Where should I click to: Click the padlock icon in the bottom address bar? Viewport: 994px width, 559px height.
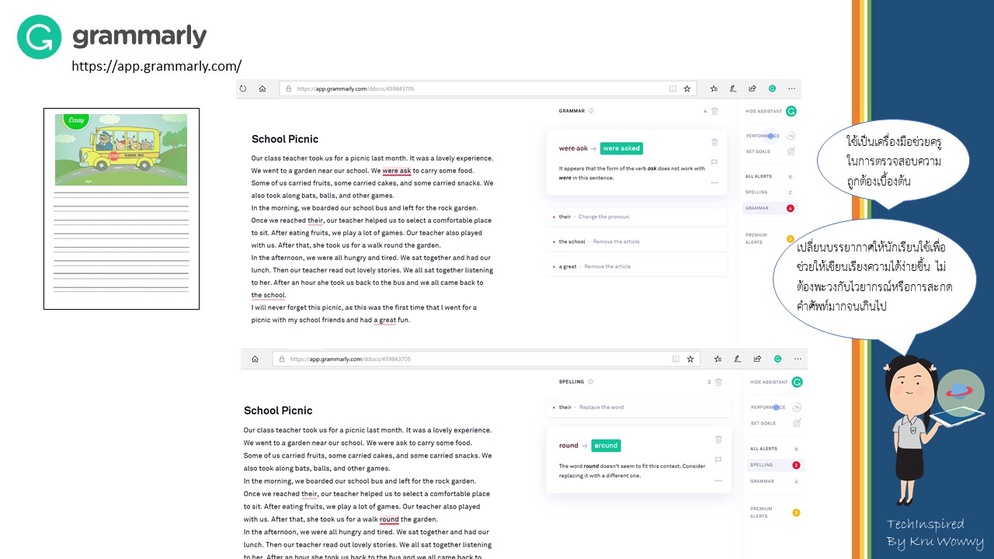coord(282,359)
